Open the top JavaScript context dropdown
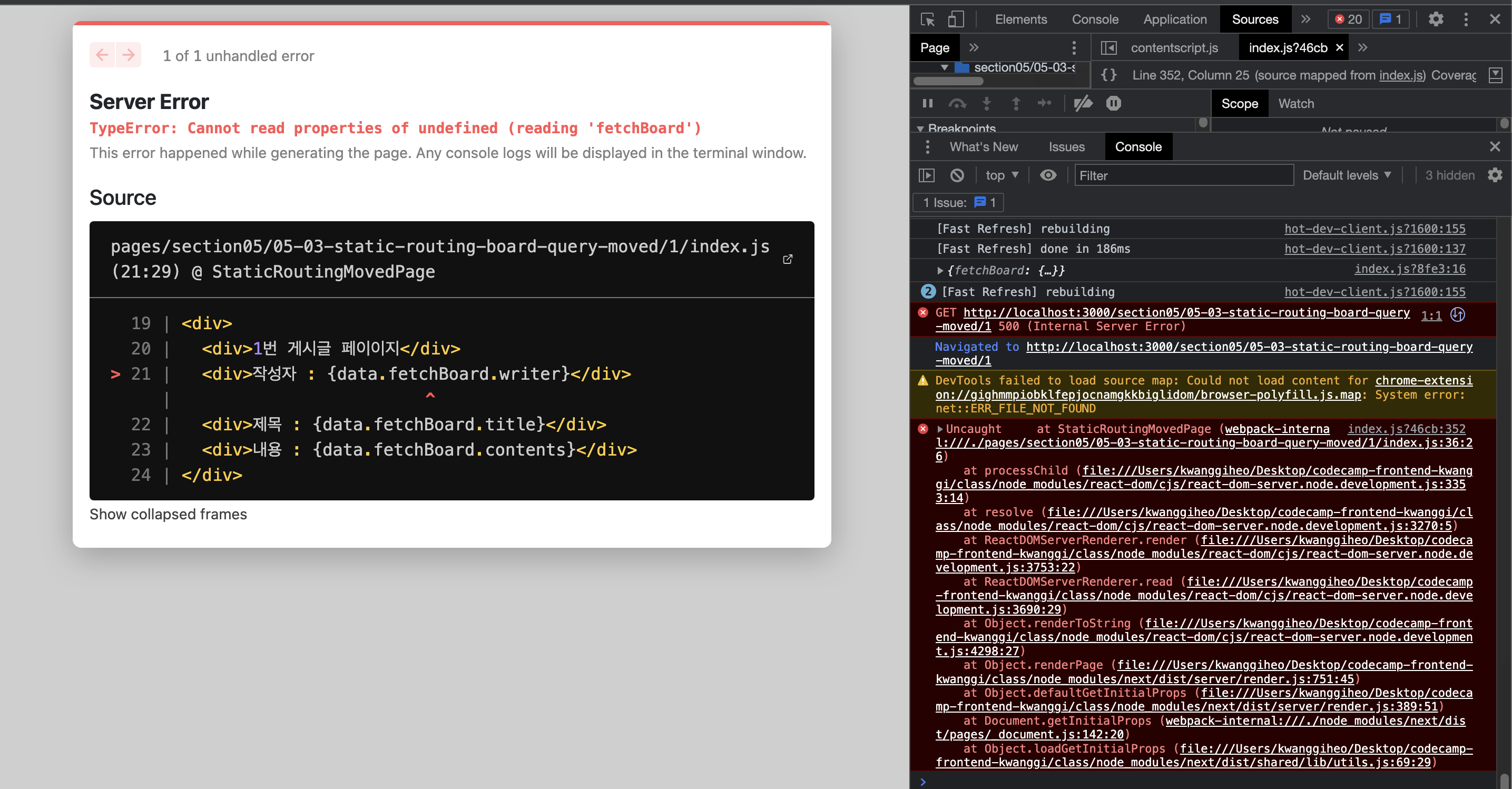1512x789 pixels. (x=1002, y=175)
